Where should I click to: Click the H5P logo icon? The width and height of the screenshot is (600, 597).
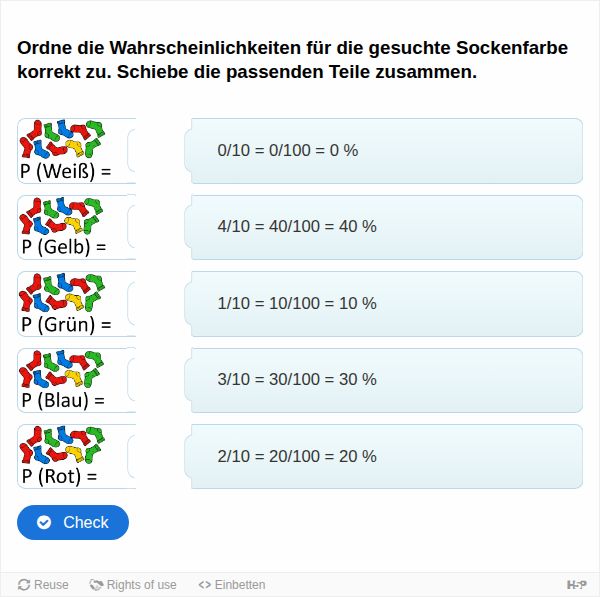(x=576, y=585)
